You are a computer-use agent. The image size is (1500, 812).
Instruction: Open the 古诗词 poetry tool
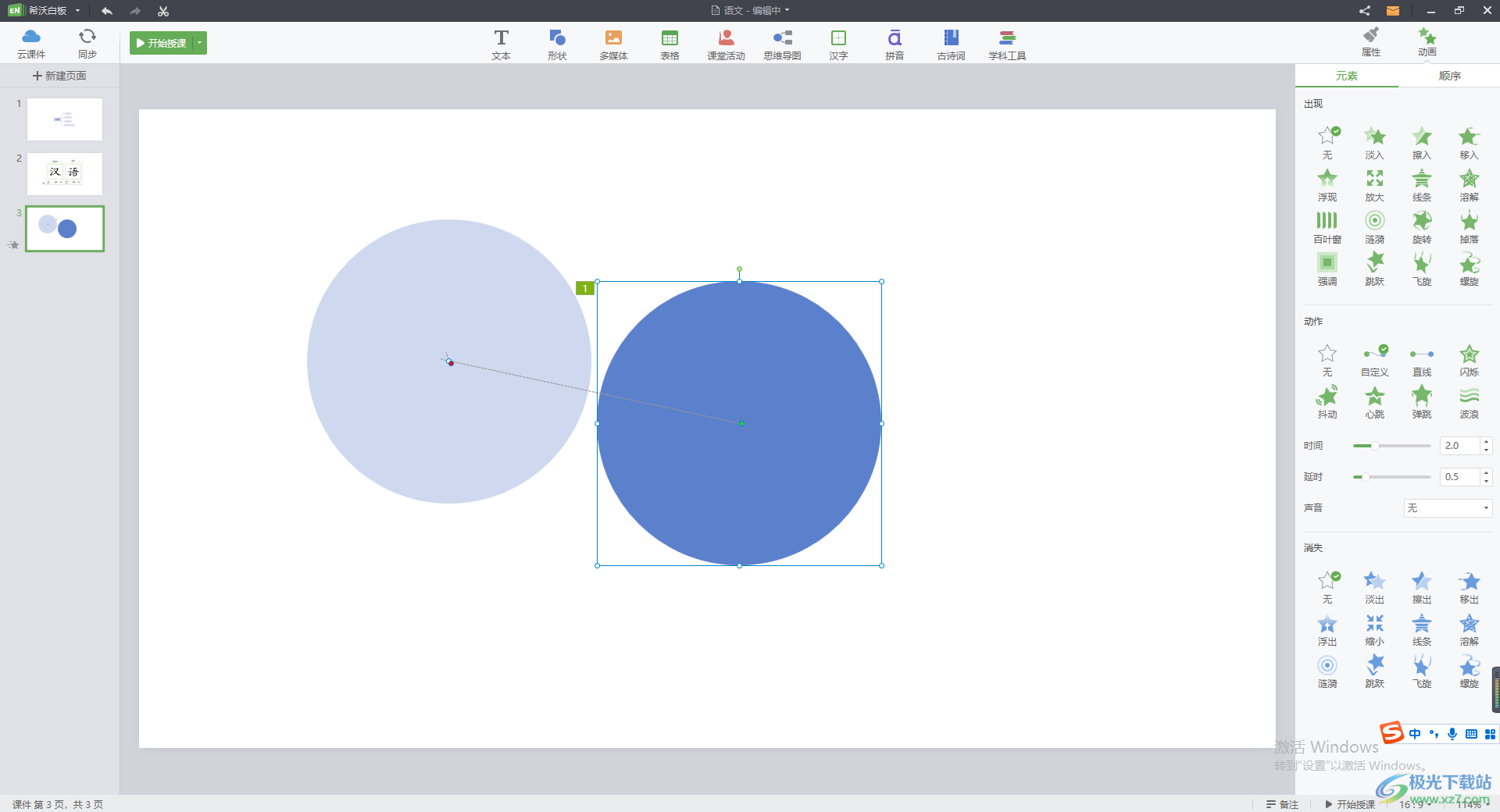point(951,45)
